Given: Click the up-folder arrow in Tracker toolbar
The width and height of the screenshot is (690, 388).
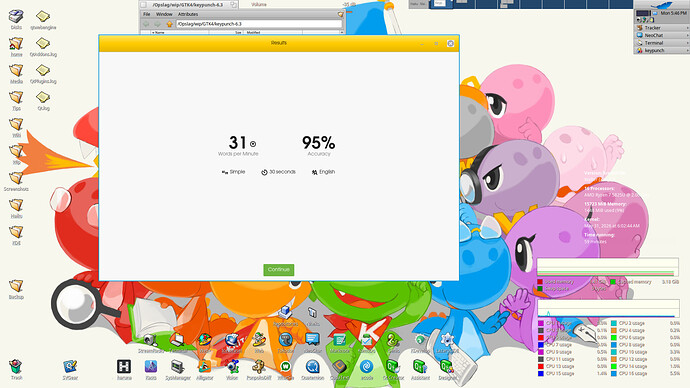Looking at the screenshot, I should 169,24.
